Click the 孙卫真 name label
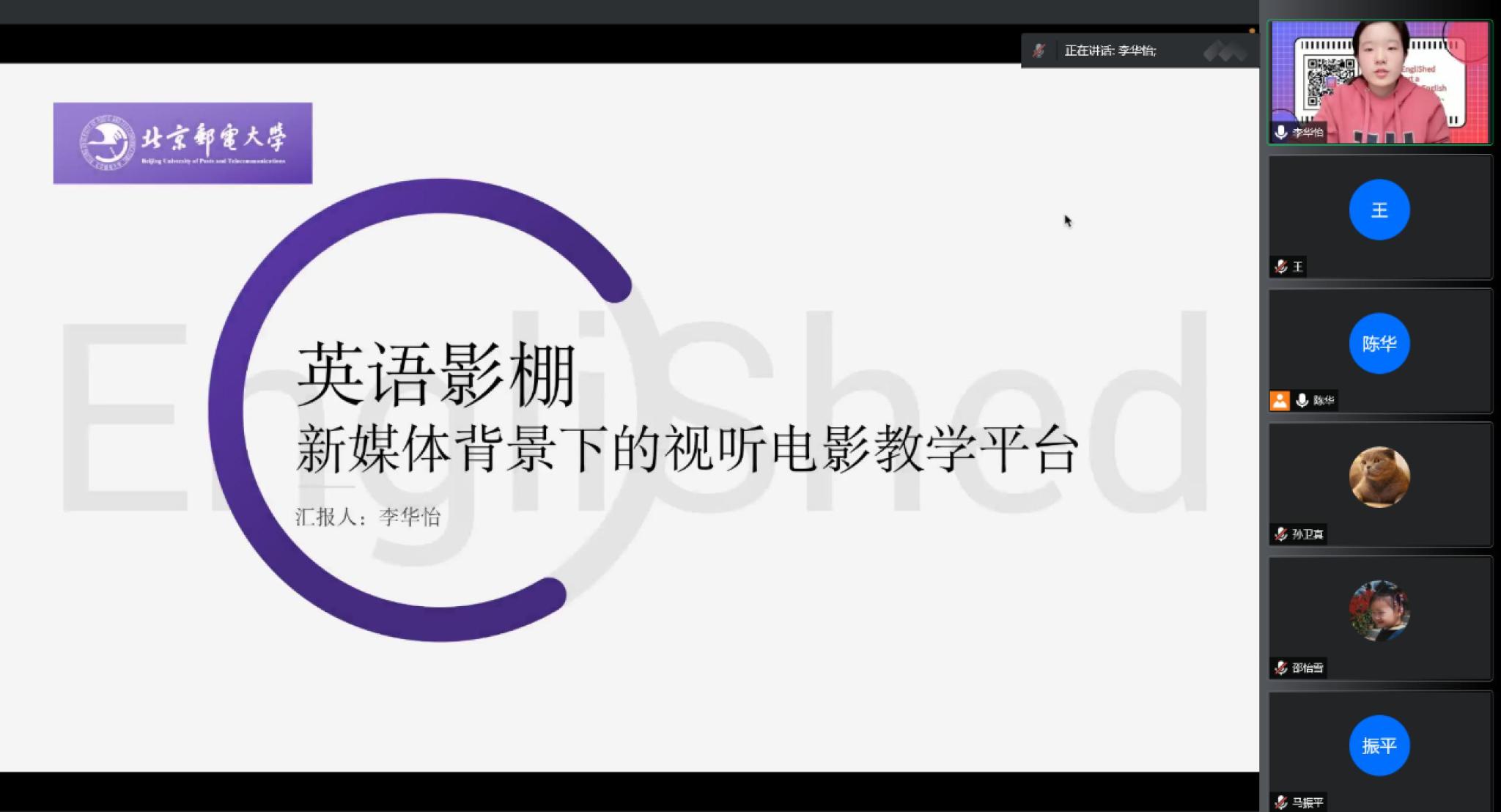The height and width of the screenshot is (812, 1501). (x=1308, y=534)
